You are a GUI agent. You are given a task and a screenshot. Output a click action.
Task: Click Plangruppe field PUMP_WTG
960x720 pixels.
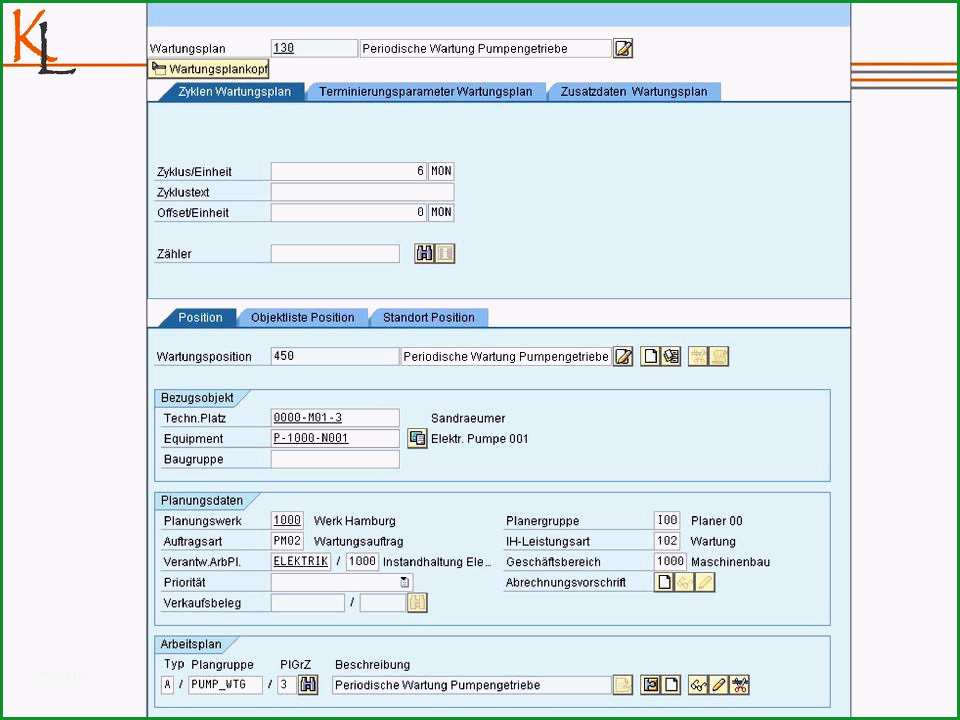[x=225, y=684]
